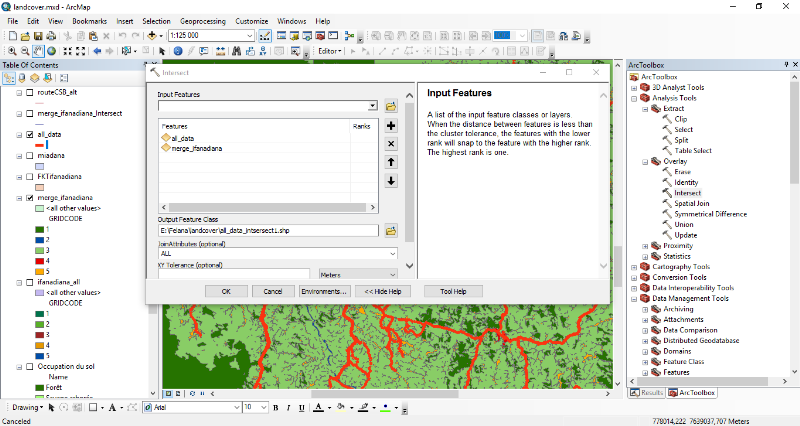Click the remove (X) button beside features list
Viewport: 800px width, 426px height.
(391, 144)
